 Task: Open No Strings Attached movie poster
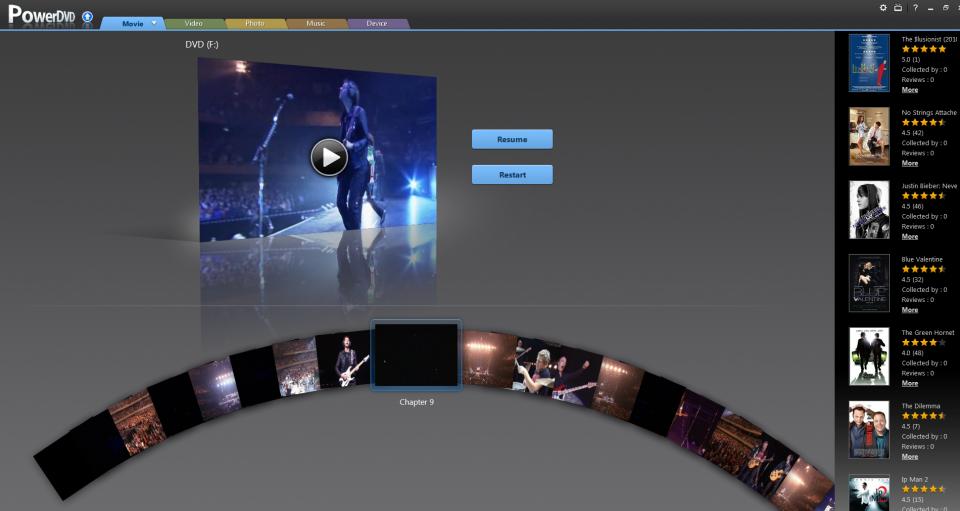869,136
